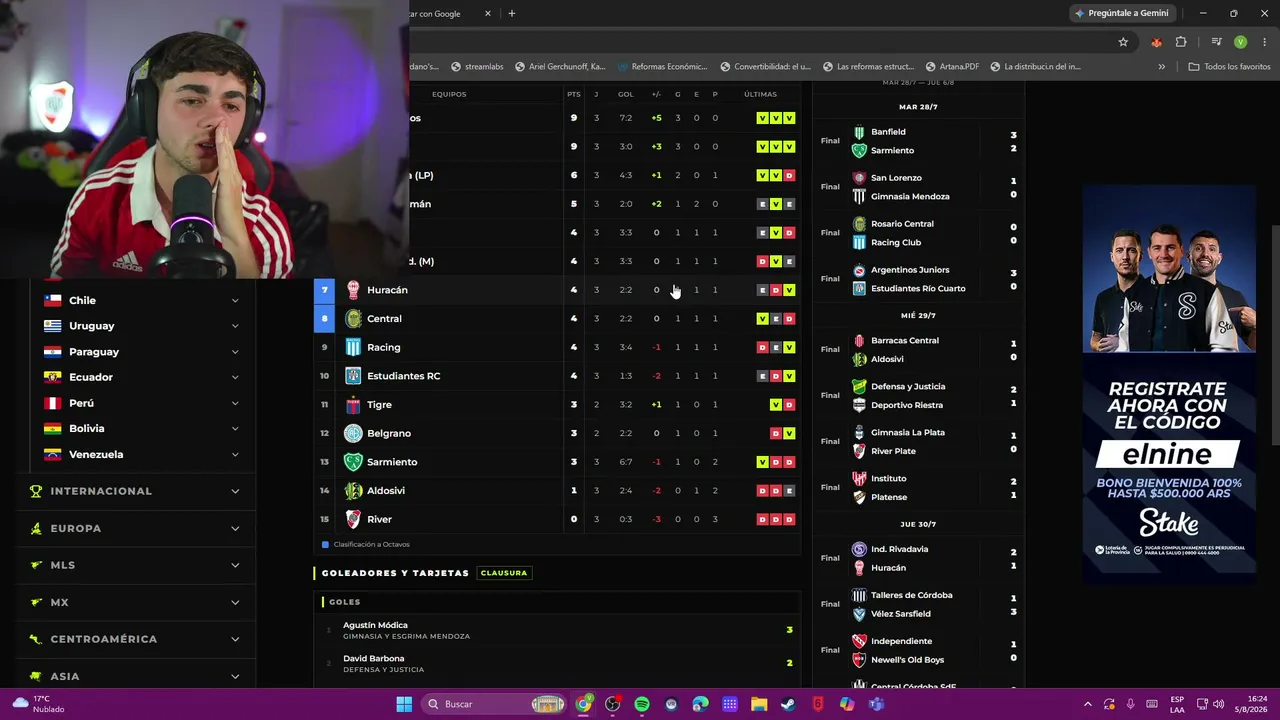Image resolution: width=1280 pixels, height=720 pixels.
Task: Expand the Chile leagues list
Action: [x=235, y=300]
